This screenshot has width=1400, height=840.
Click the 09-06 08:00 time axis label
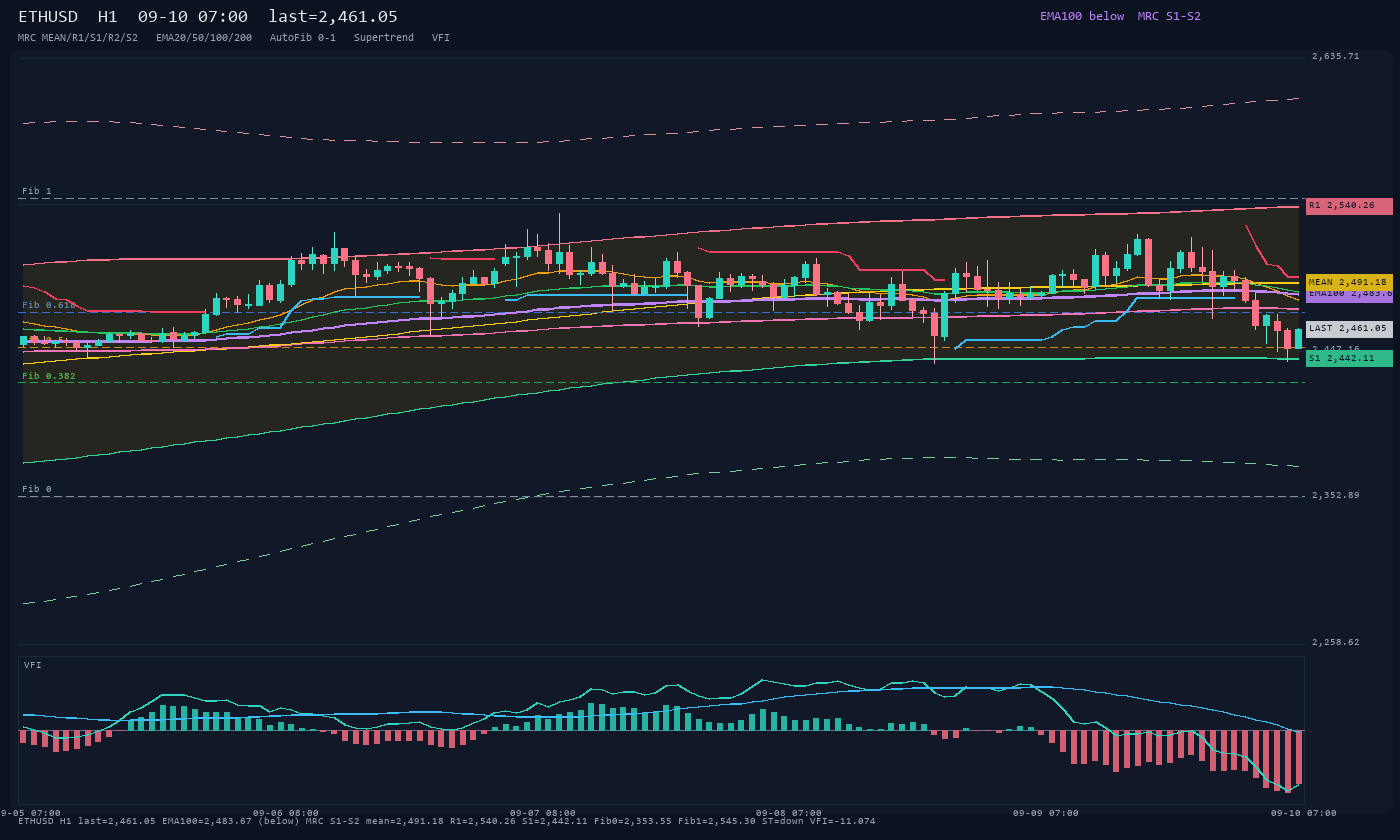(286, 813)
